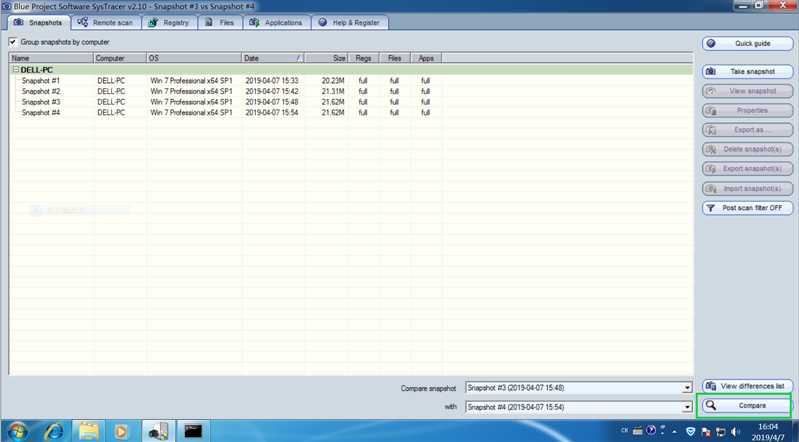
Task: Open the Applications tab
Action: point(277,22)
